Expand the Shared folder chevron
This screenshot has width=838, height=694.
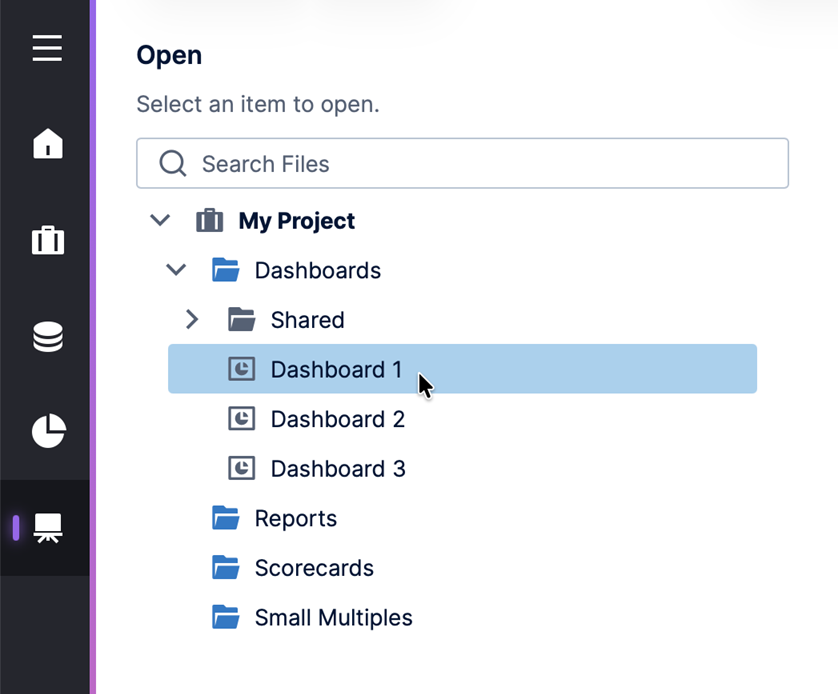click(x=192, y=320)
